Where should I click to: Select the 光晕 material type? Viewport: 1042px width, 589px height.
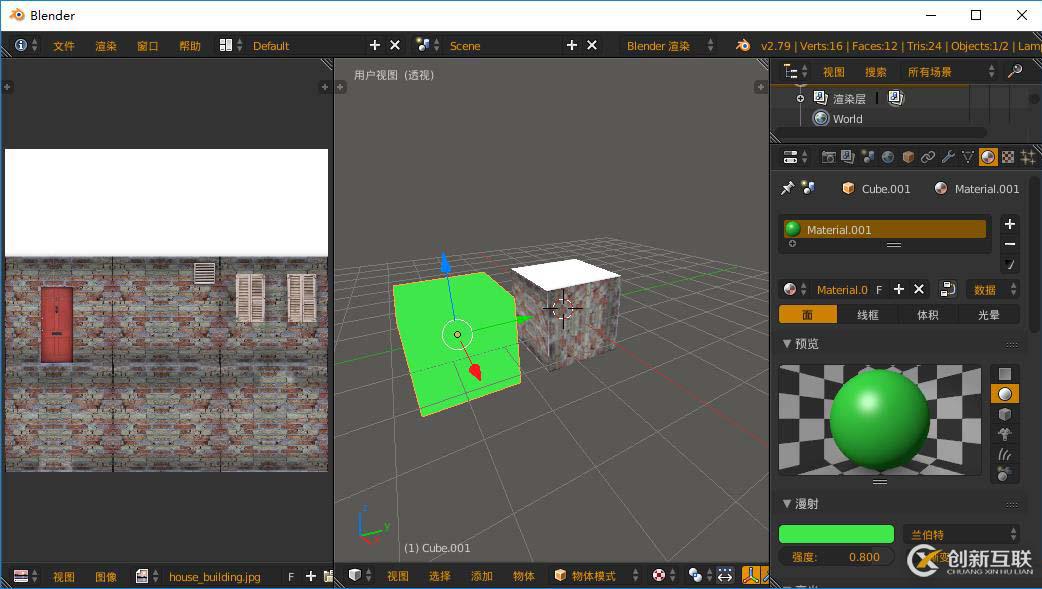[x=989, y=314]
